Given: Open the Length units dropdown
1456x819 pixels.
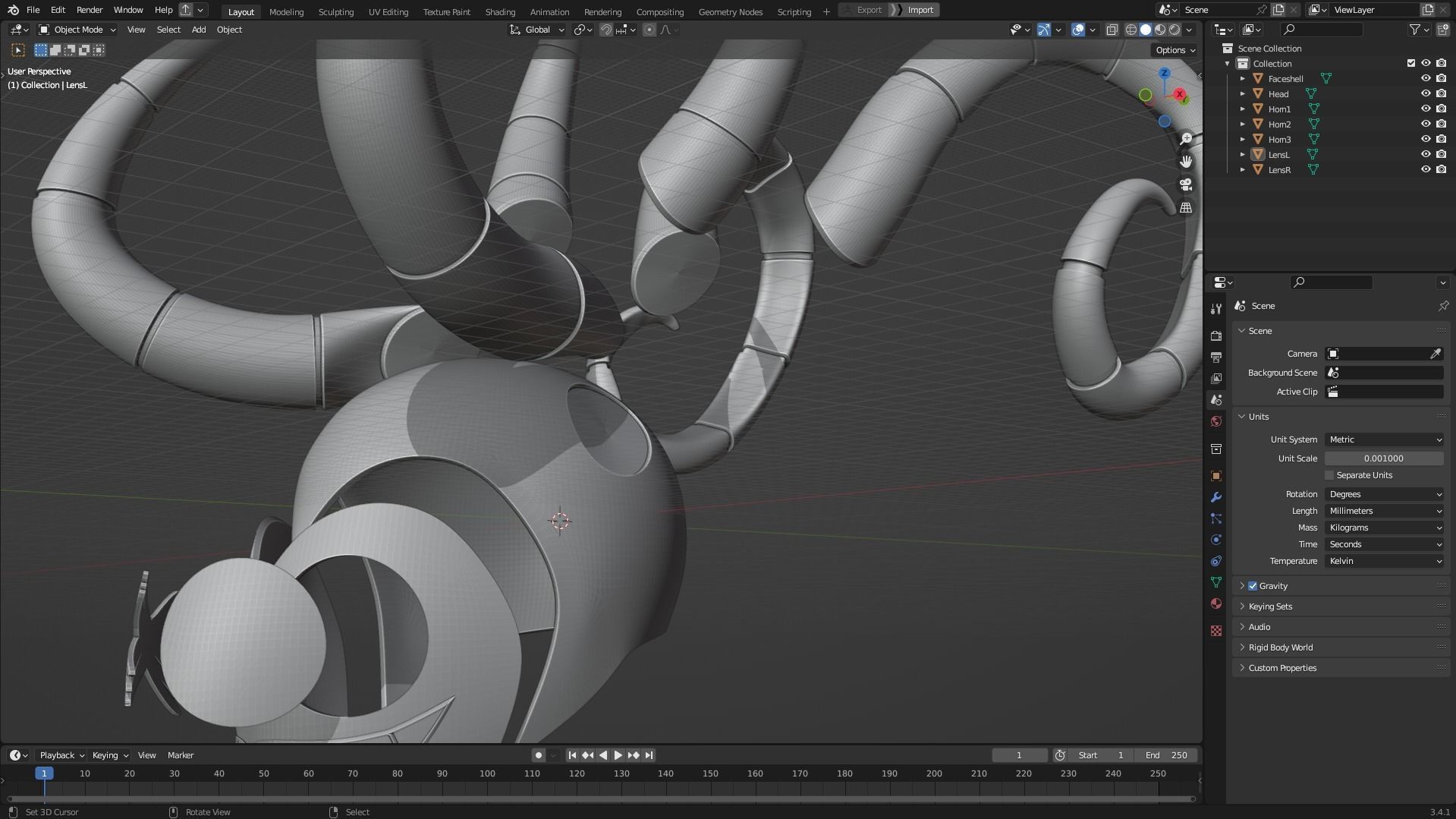Looking at the screenshot, I should (x=1384, y=511).
